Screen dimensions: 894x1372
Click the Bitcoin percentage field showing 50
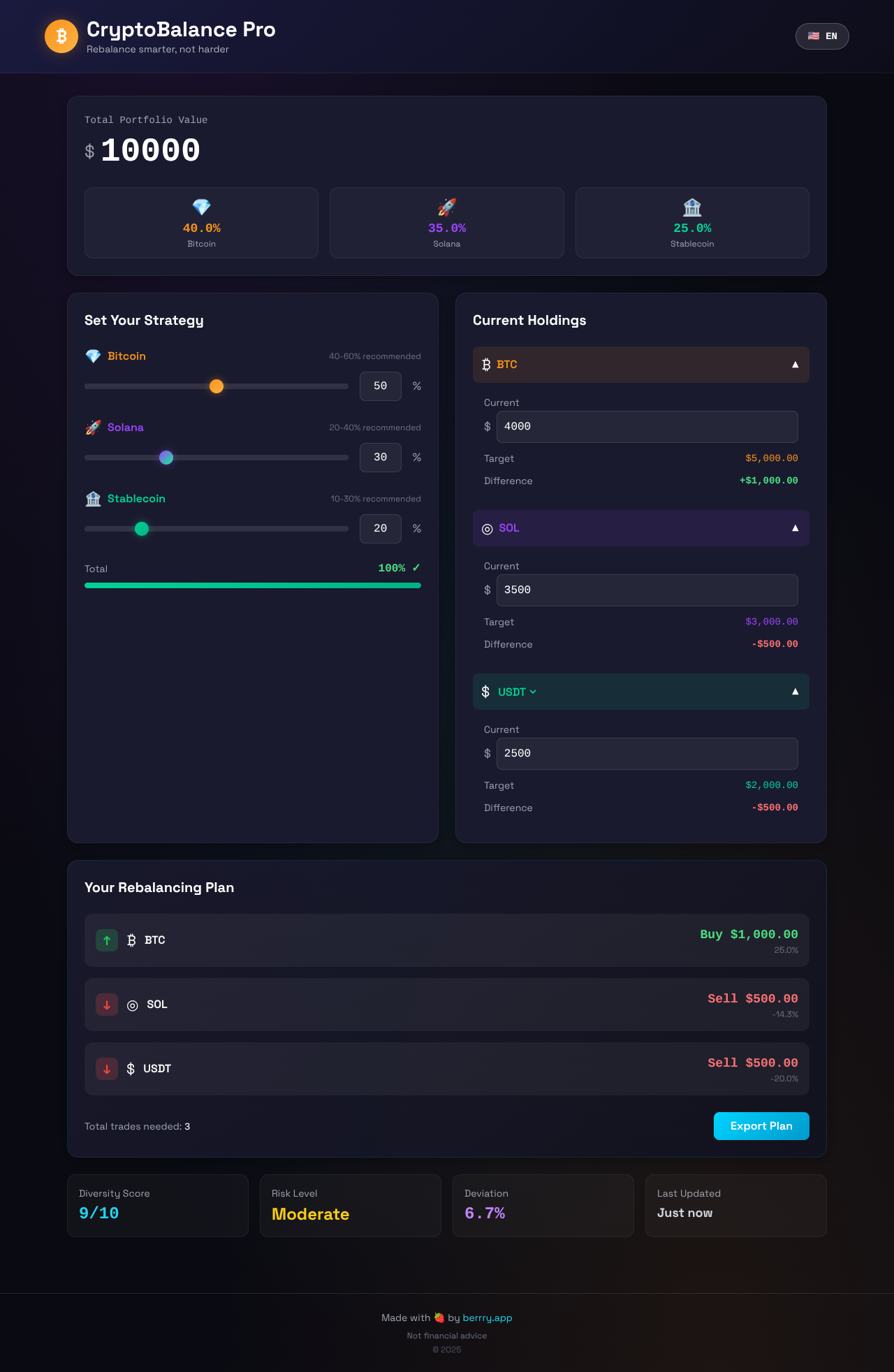[381, 386]
